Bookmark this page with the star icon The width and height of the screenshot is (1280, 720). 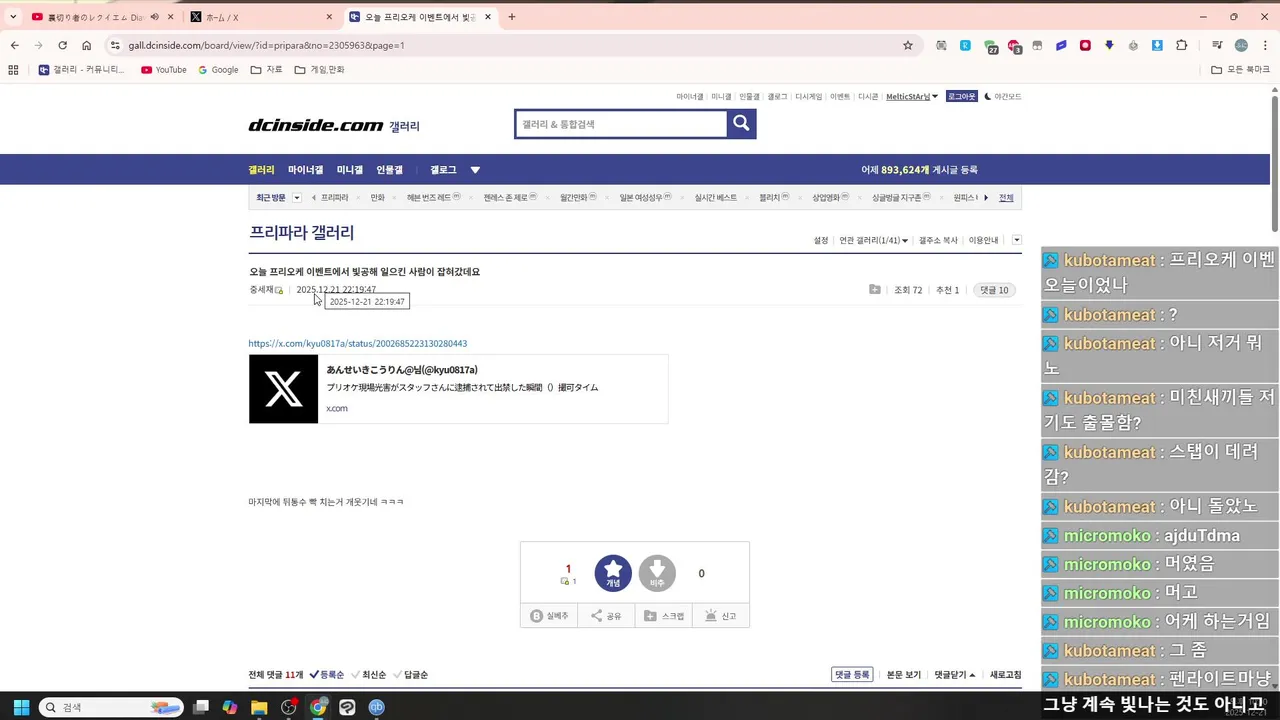(x=908, y=45)
